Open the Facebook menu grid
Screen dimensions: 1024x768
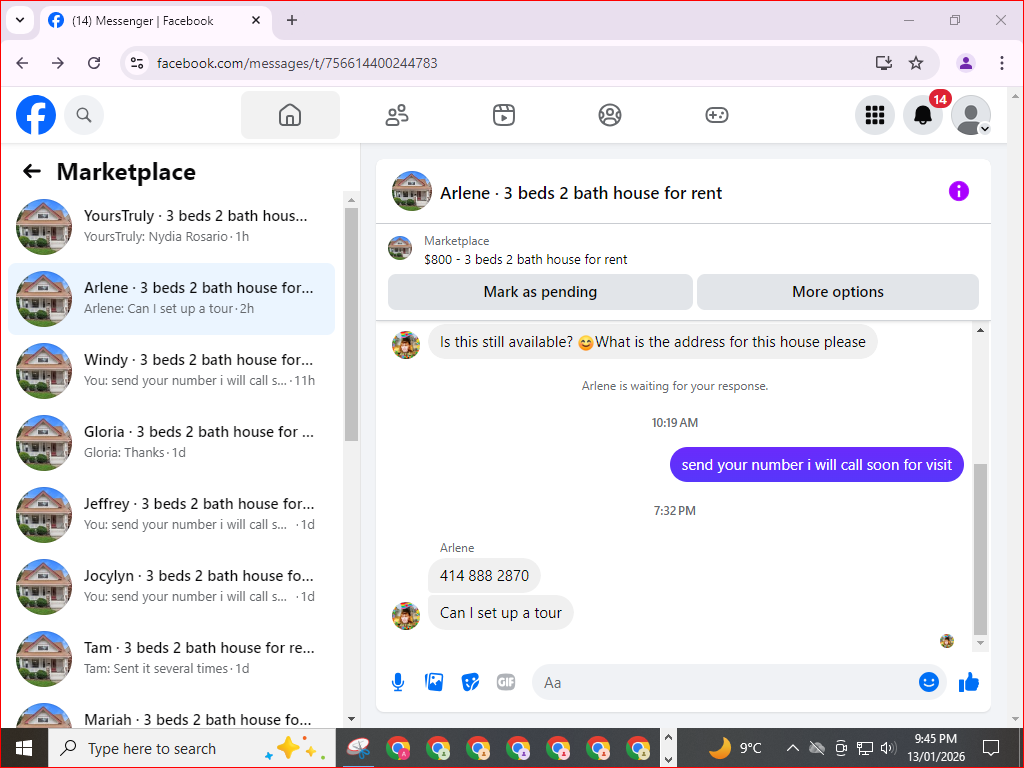[x=874, y=115]
